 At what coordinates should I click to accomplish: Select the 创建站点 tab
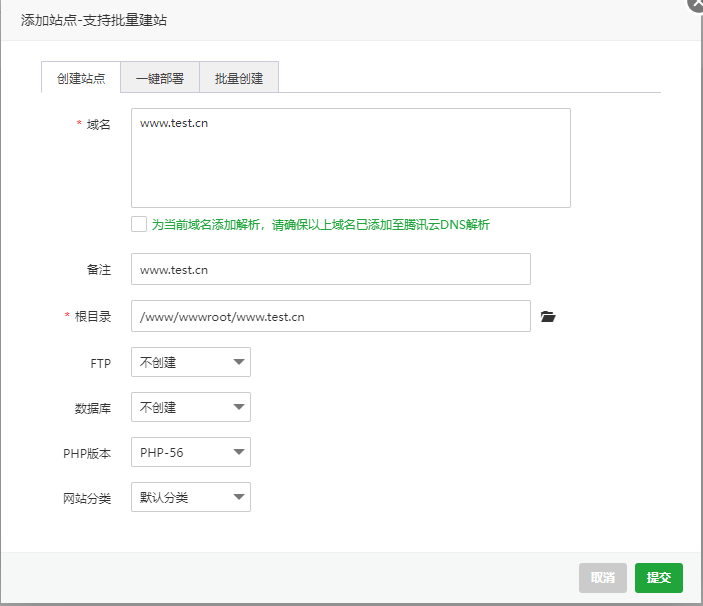[x=81, y=78]
